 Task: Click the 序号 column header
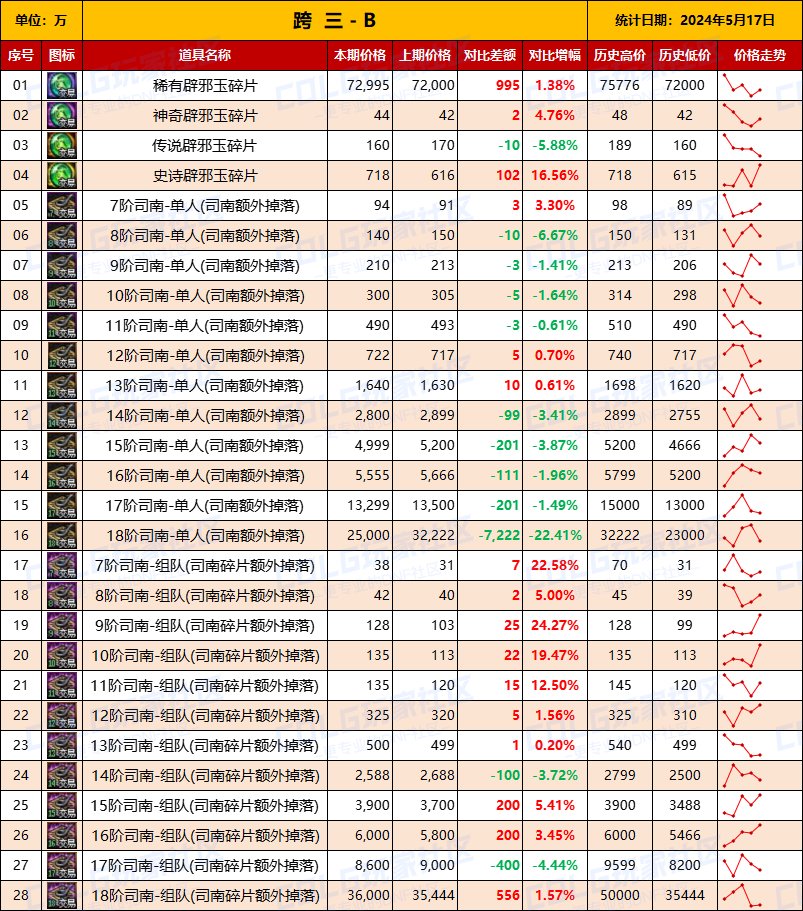tap(21, 55)
